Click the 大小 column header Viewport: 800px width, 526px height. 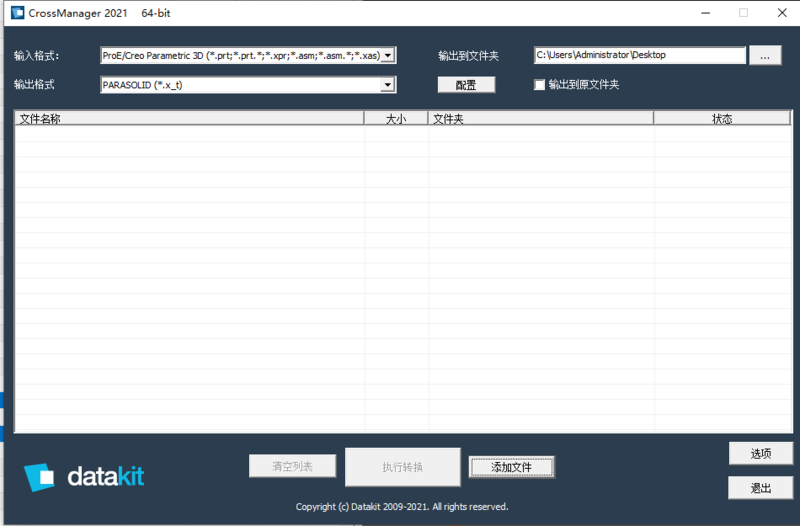[x=396, y=119]
